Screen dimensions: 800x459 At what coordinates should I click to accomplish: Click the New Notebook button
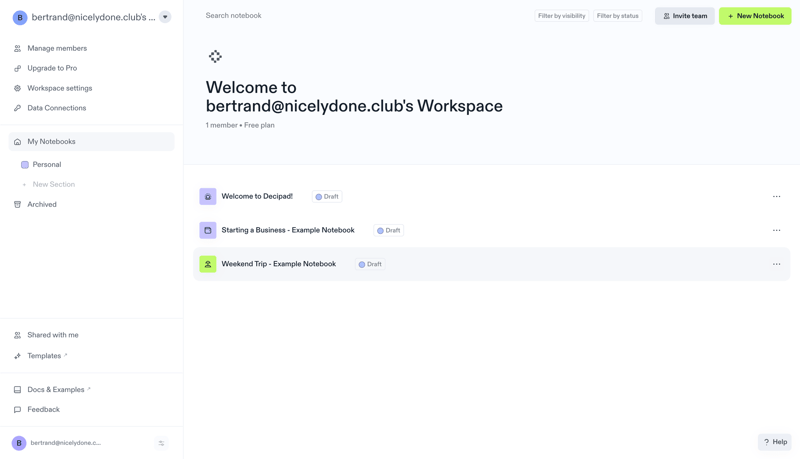point(755,16)
